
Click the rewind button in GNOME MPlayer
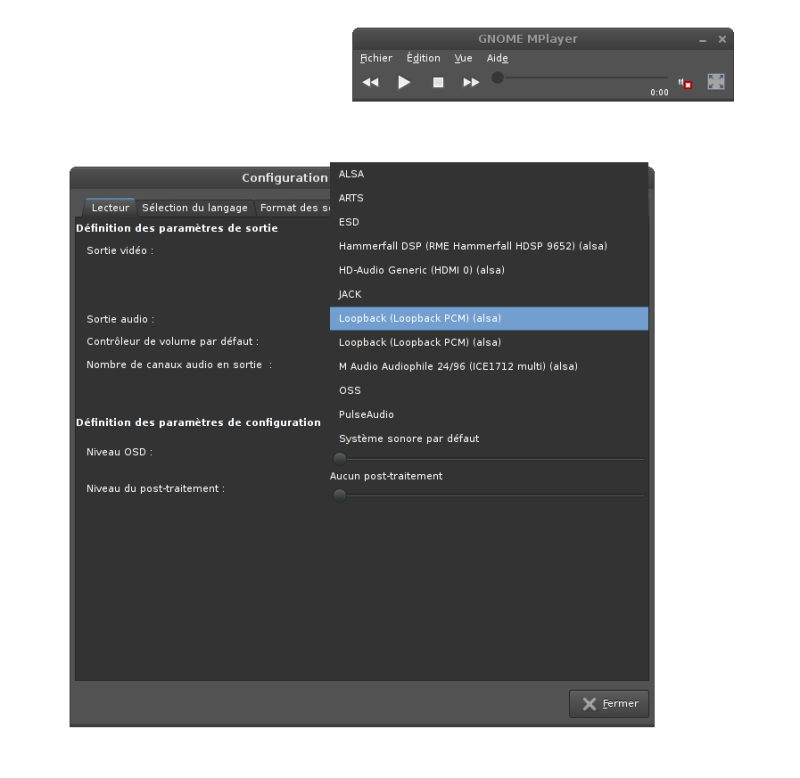point(370,82)
